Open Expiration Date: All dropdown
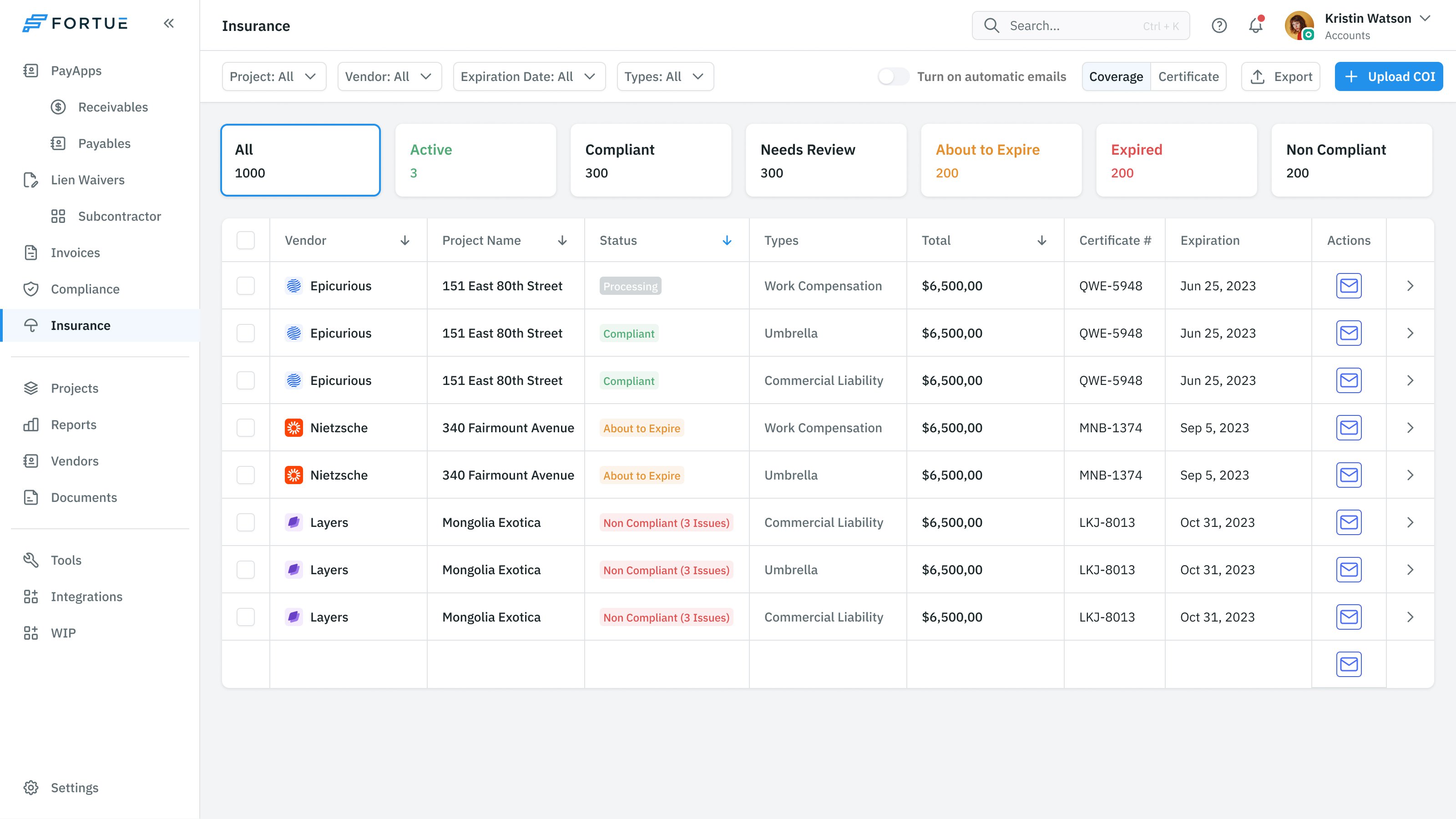 tap(529, 76)
